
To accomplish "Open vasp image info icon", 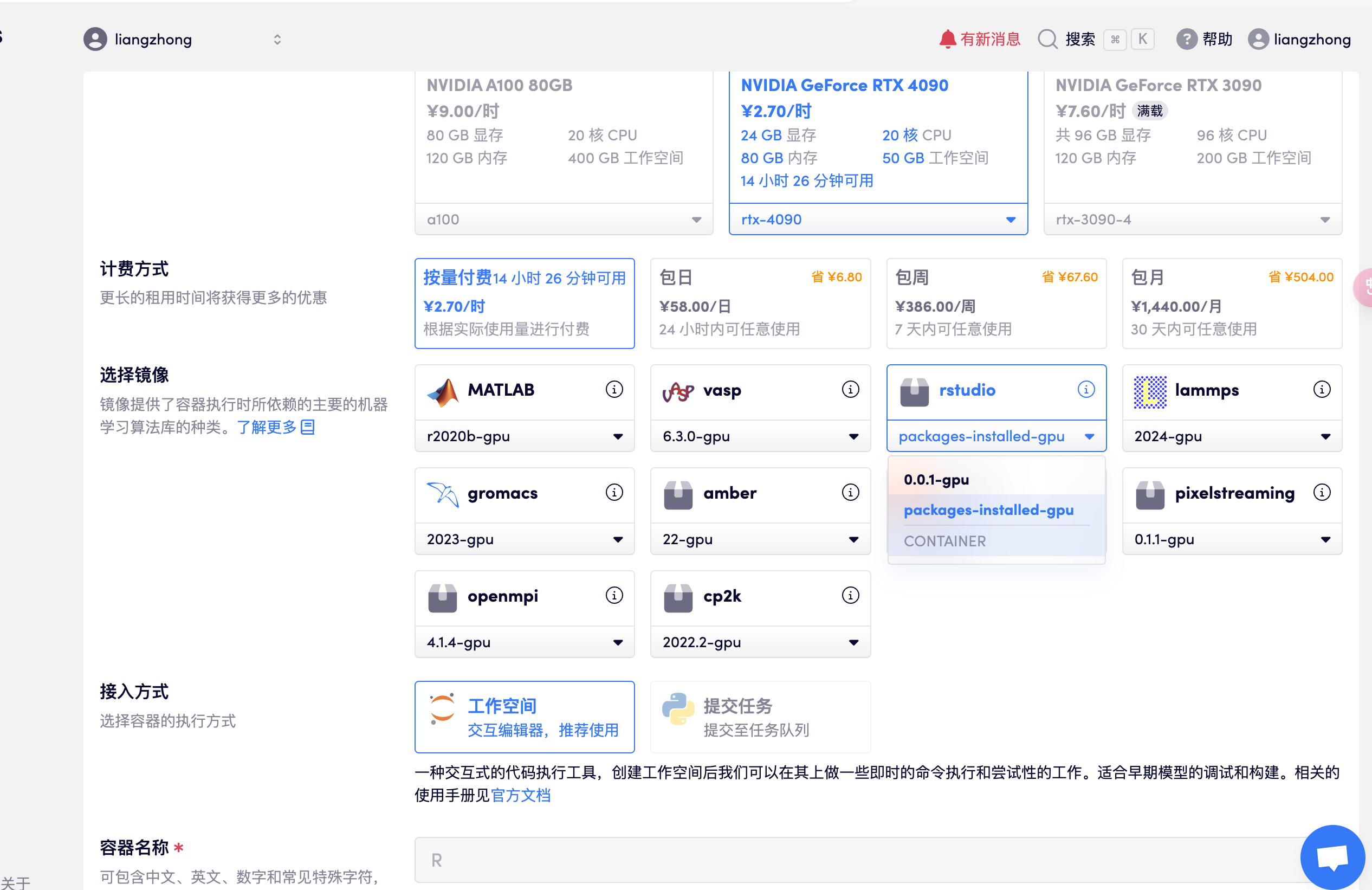I will coord(850,389).
